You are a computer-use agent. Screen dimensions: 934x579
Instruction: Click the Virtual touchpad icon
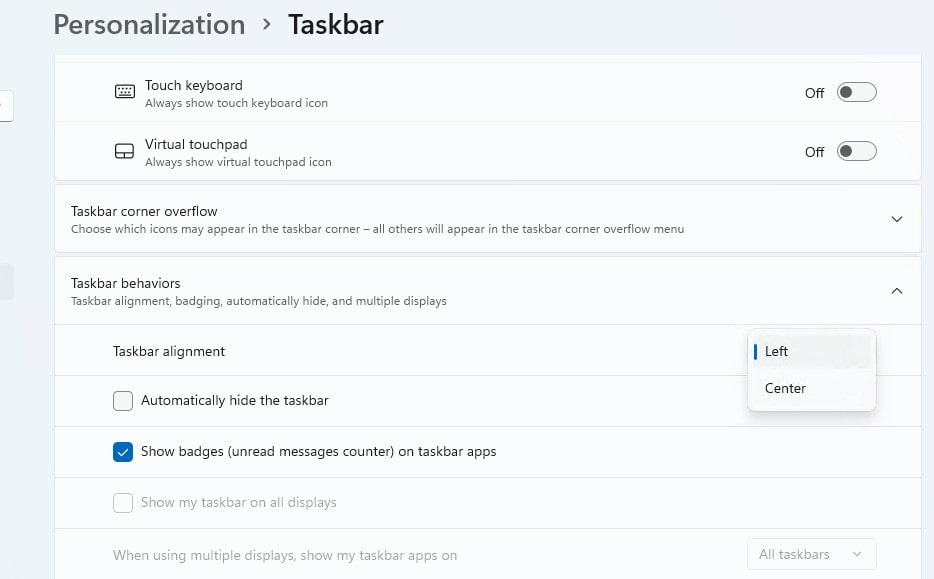[124, 152]
